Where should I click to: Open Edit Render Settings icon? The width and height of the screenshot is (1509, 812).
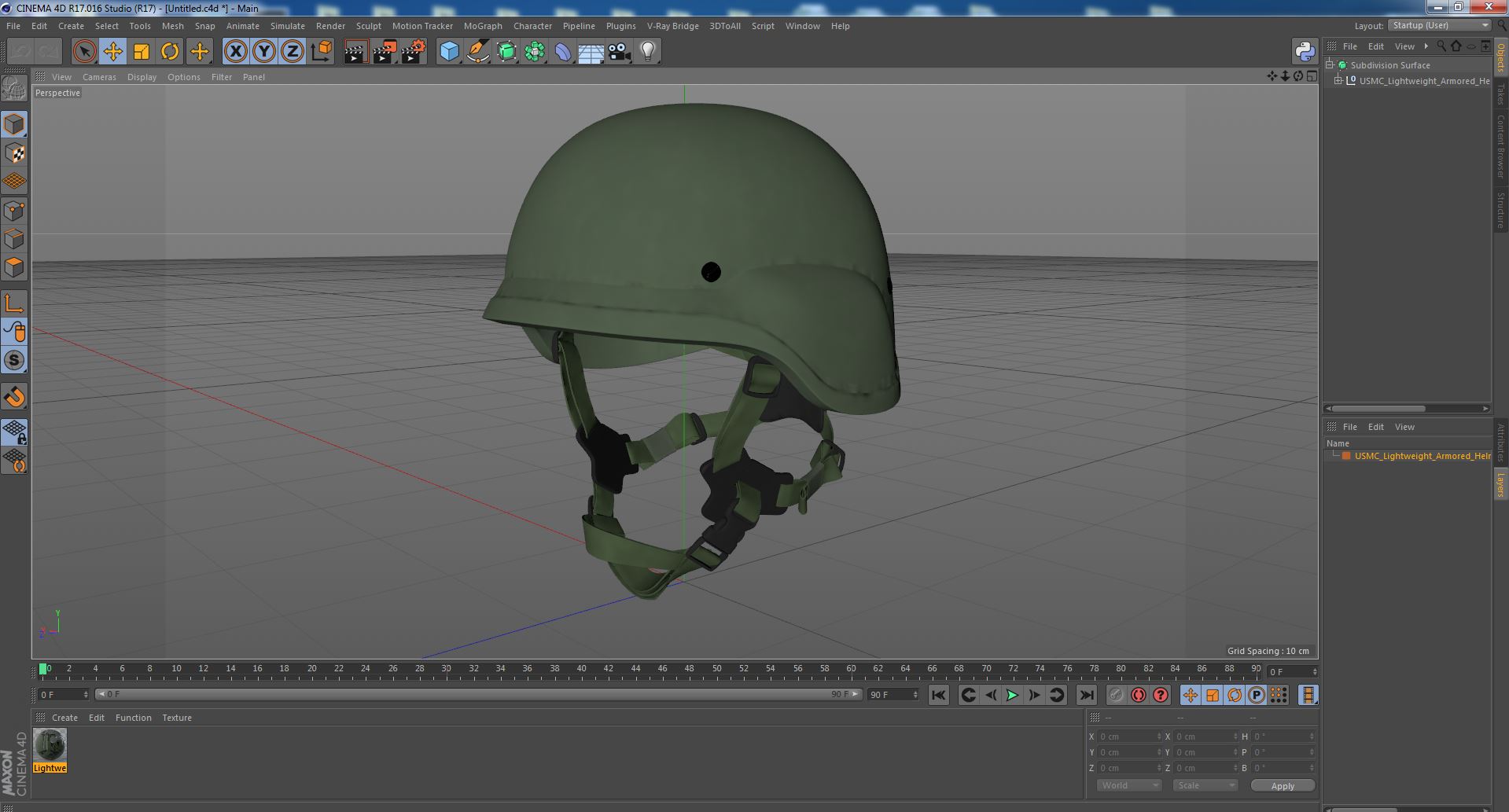click(413, 52)
